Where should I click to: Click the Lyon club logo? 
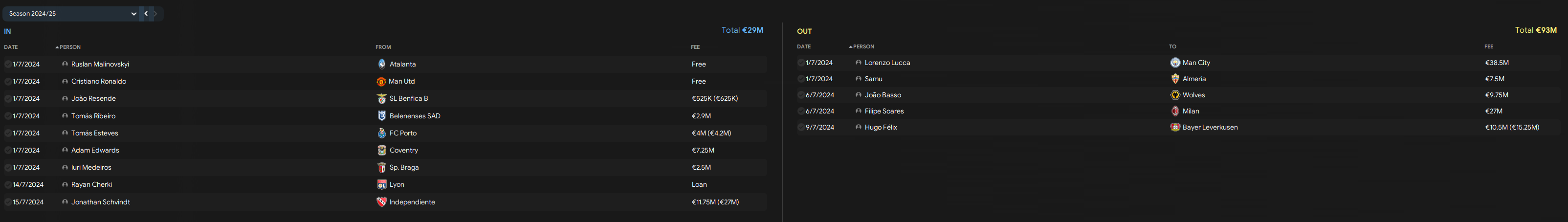pyautogui.click(x=382, y=184)
